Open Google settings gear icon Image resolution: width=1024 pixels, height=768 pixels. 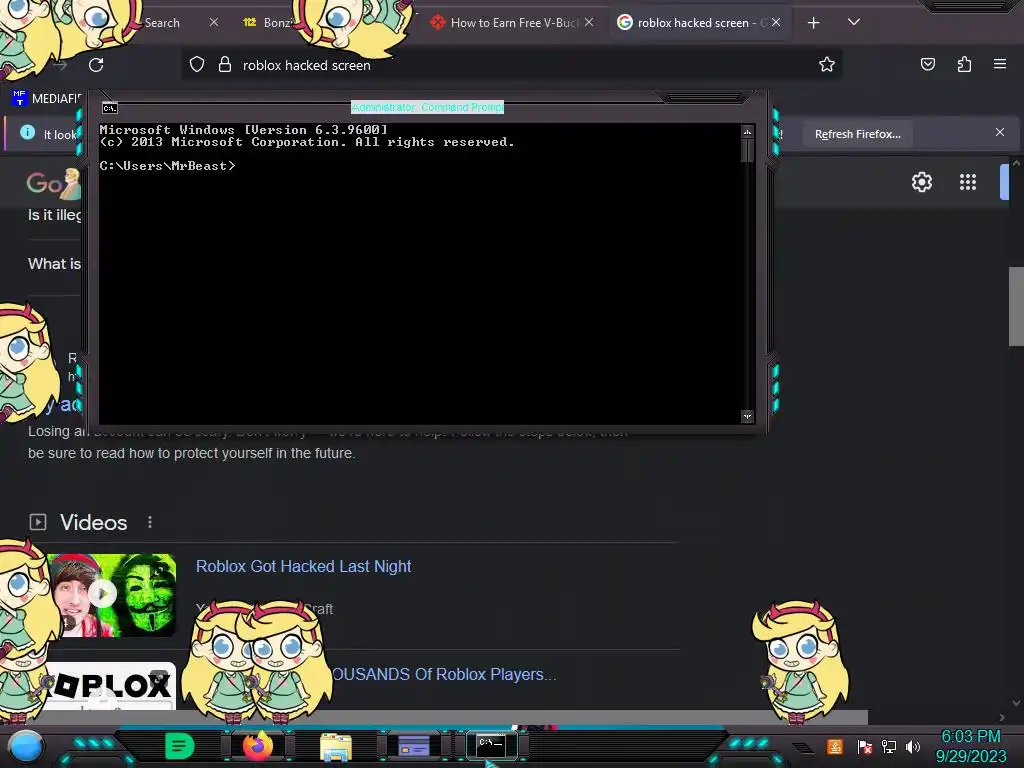point(921,182)
